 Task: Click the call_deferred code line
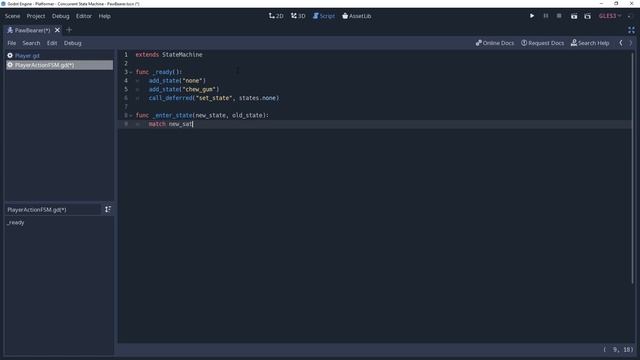tap(214, 98)
